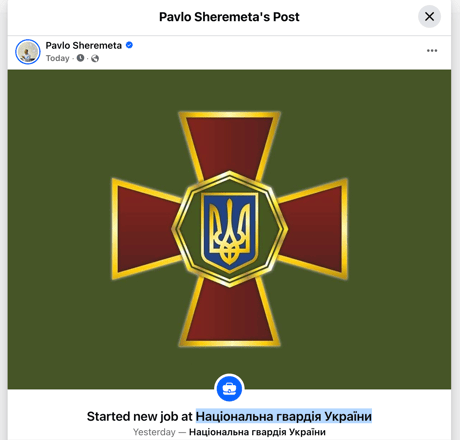
Task: Click the right arm of the red cross
Action: click(313, 229)
